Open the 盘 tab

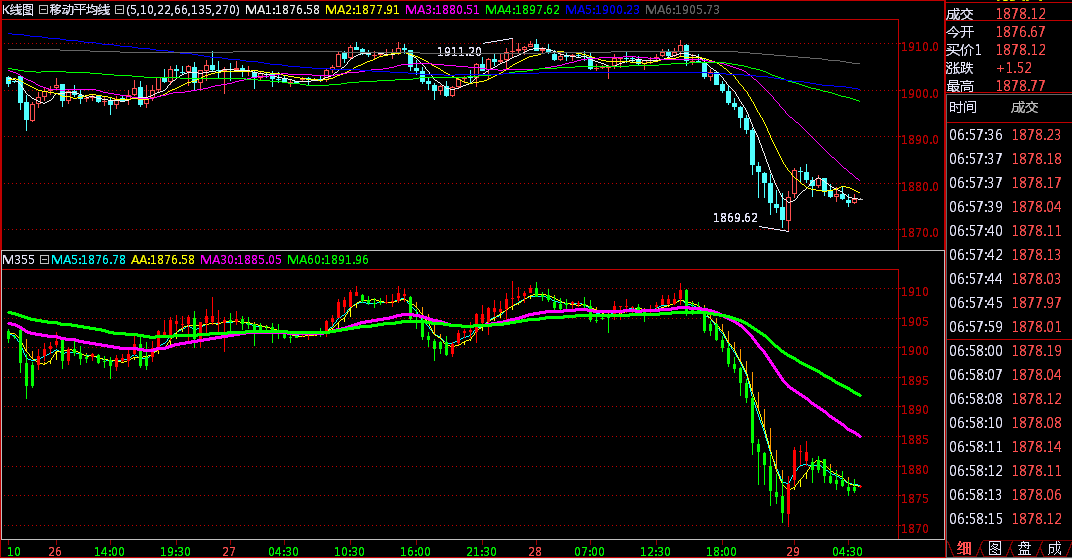coord(1024,548)
